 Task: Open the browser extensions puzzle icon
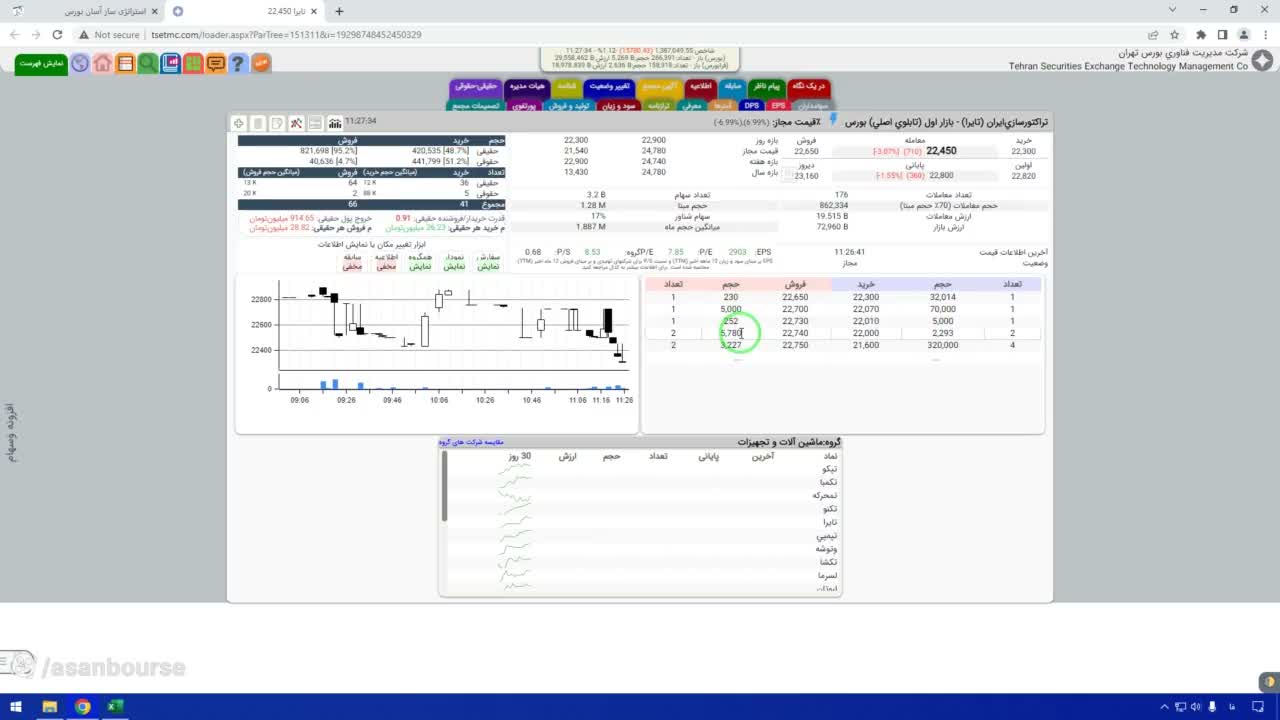(x=1201, y=34)
